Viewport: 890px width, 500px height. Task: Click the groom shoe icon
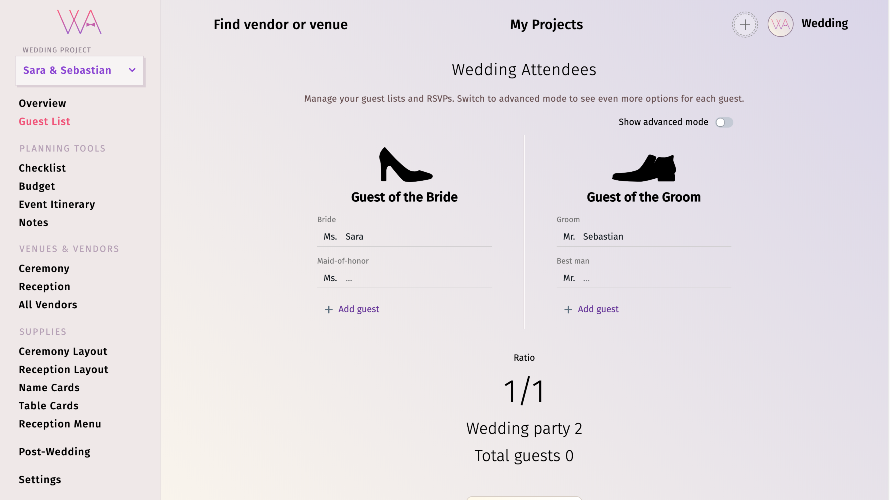coord(644,168)
